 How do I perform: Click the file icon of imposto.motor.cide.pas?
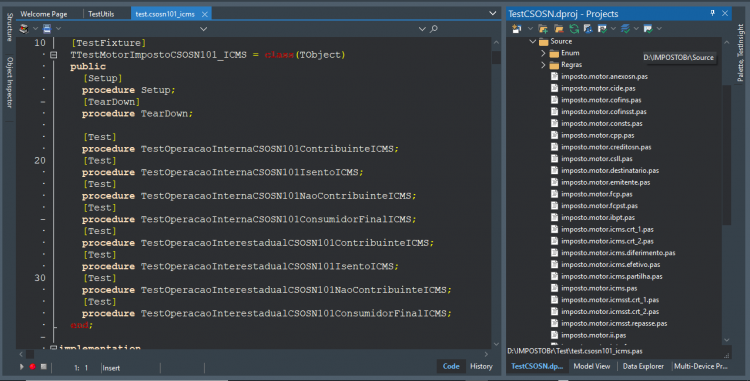(x=554, y=88)
